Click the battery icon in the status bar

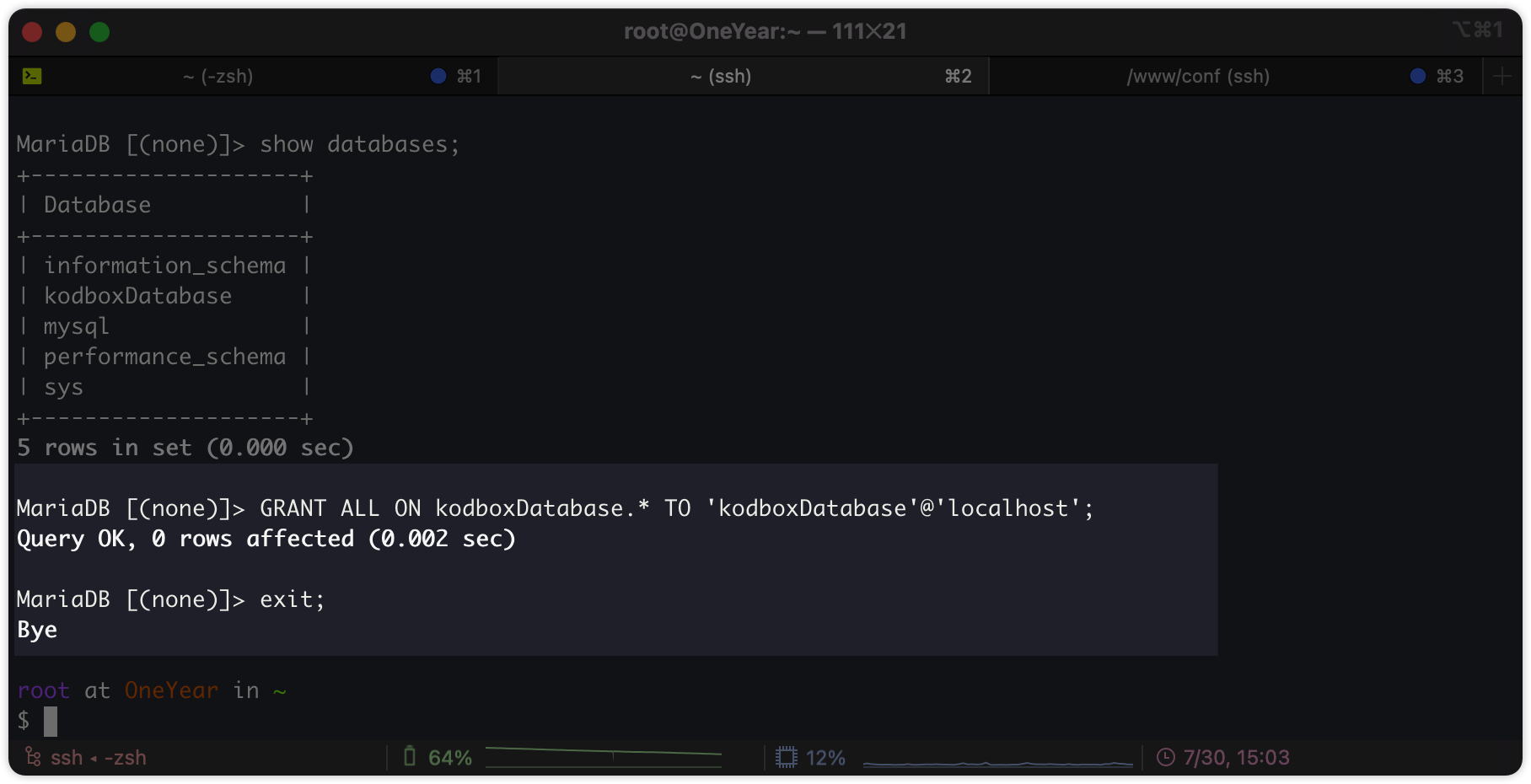point(410,756)
